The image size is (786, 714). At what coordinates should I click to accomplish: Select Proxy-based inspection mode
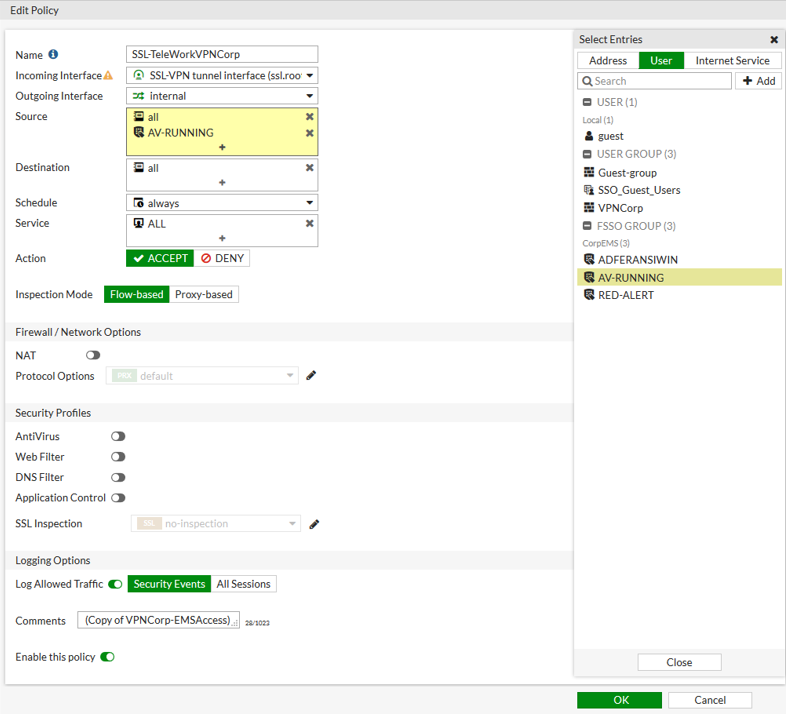[x=204, y=294]
